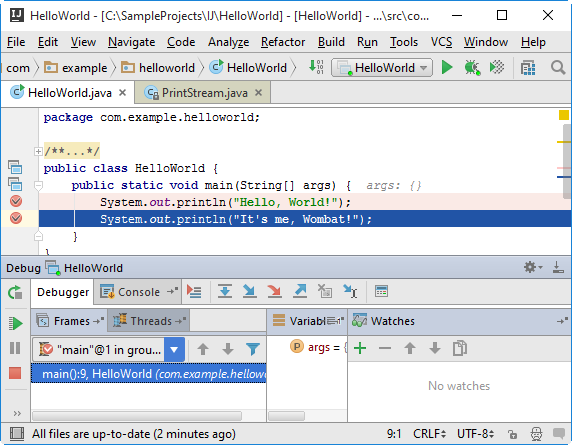
Task: Click the Drop Frame icon
Action: tap(325, 291)
